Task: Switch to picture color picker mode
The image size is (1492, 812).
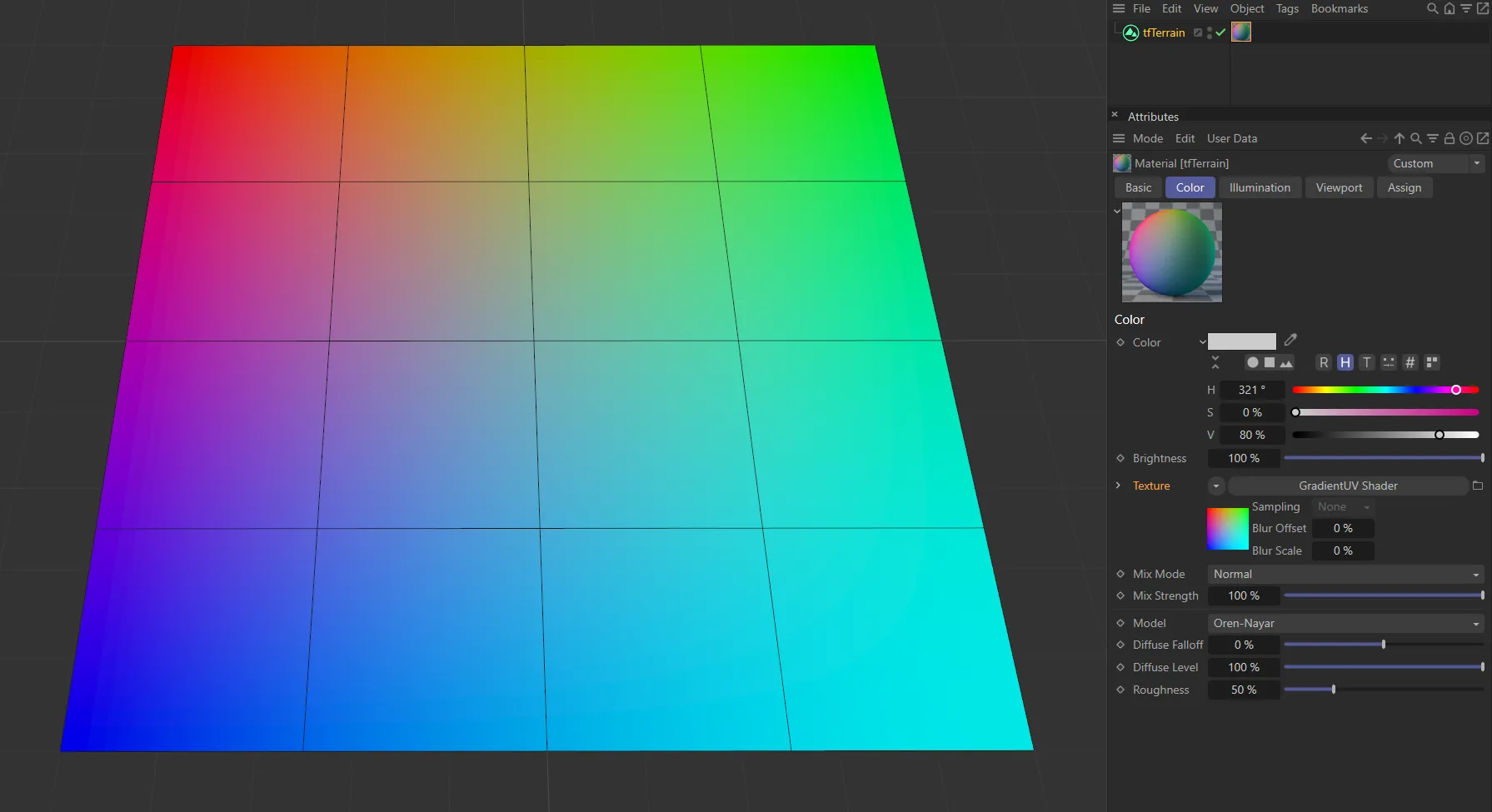Action: [1286, 363]
